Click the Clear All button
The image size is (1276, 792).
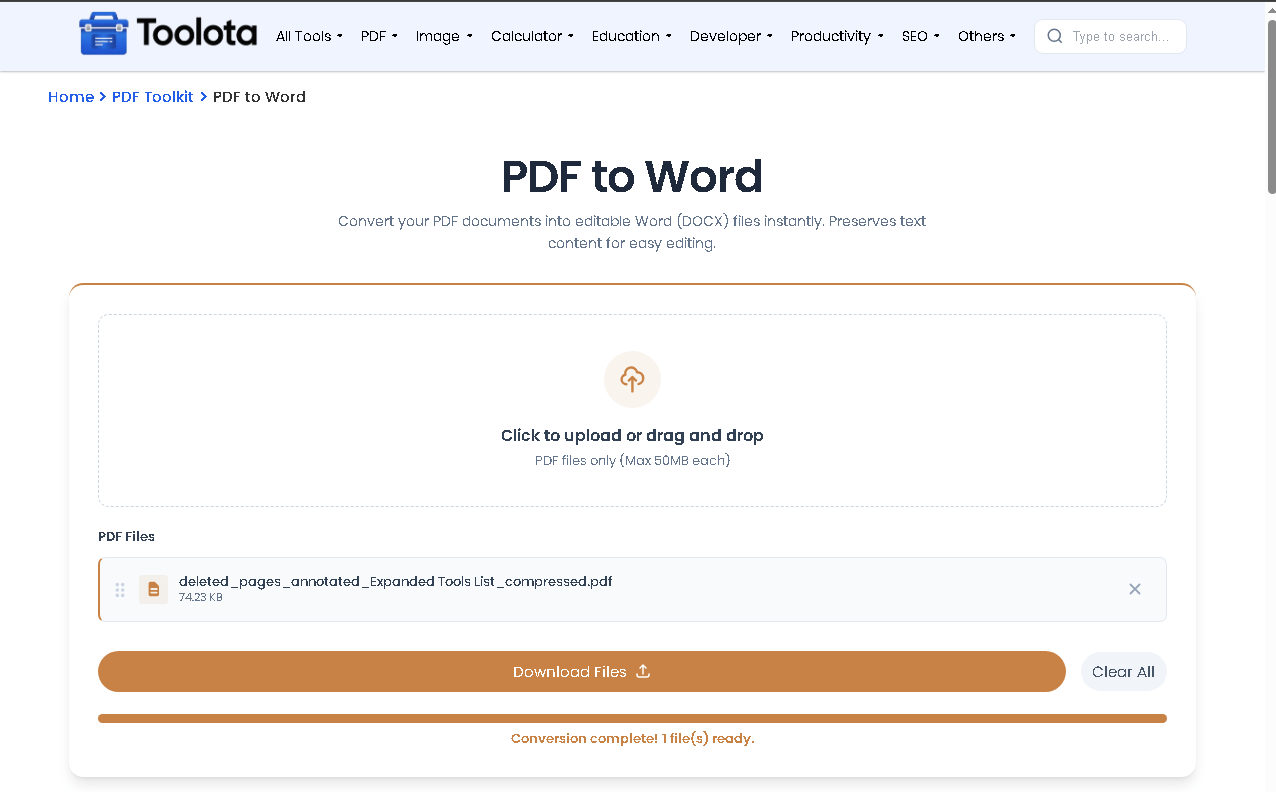(x=1123, y=672)
